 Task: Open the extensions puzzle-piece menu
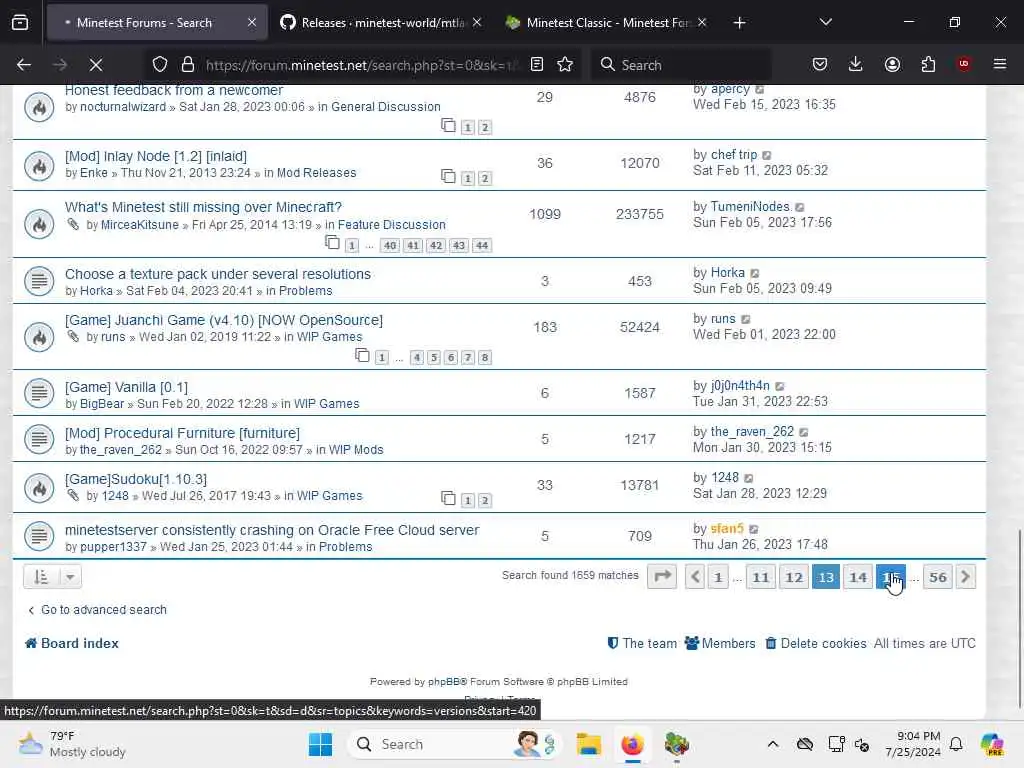coord(928,65)
